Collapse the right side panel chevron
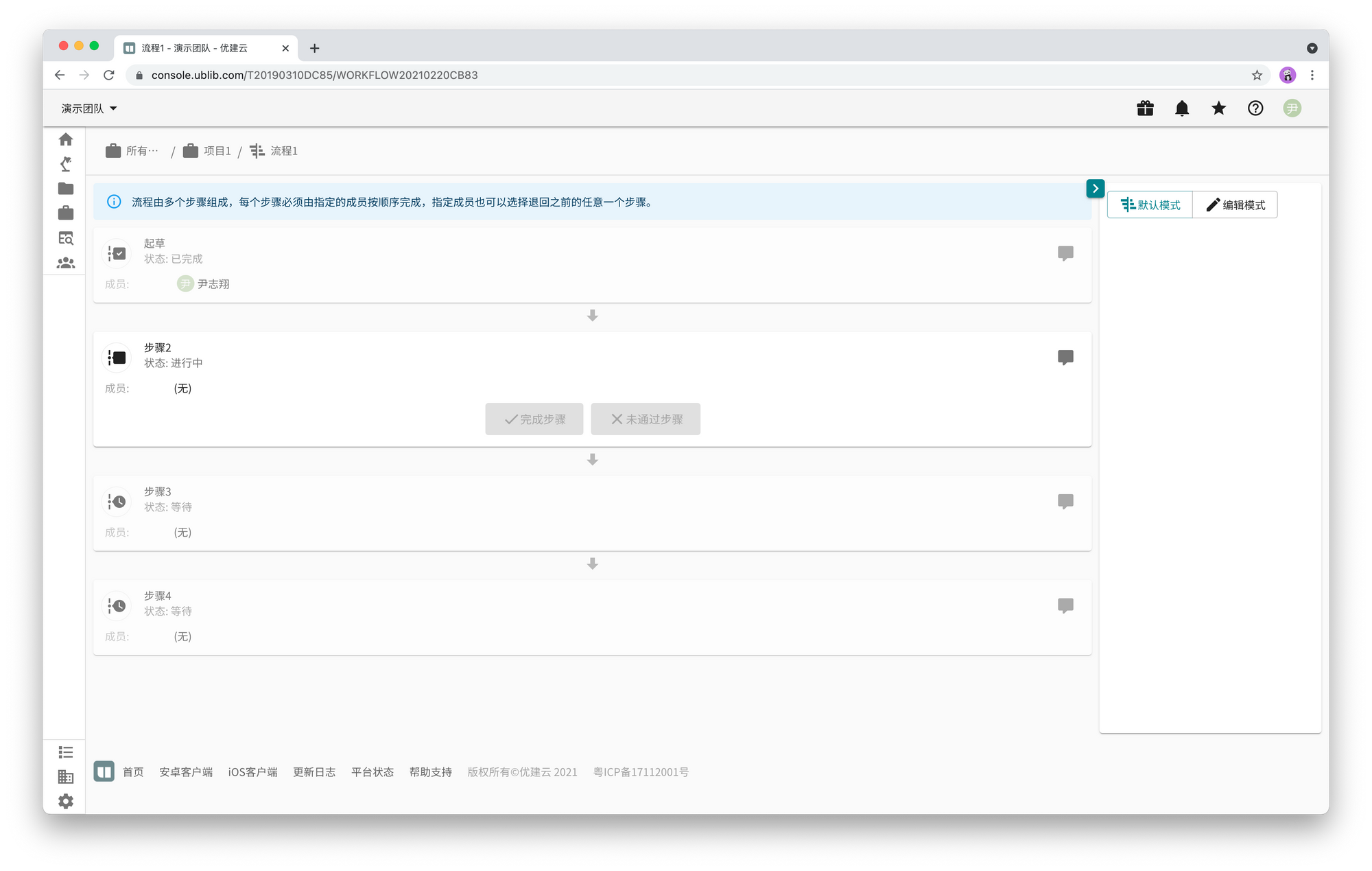 [1095, 188]
